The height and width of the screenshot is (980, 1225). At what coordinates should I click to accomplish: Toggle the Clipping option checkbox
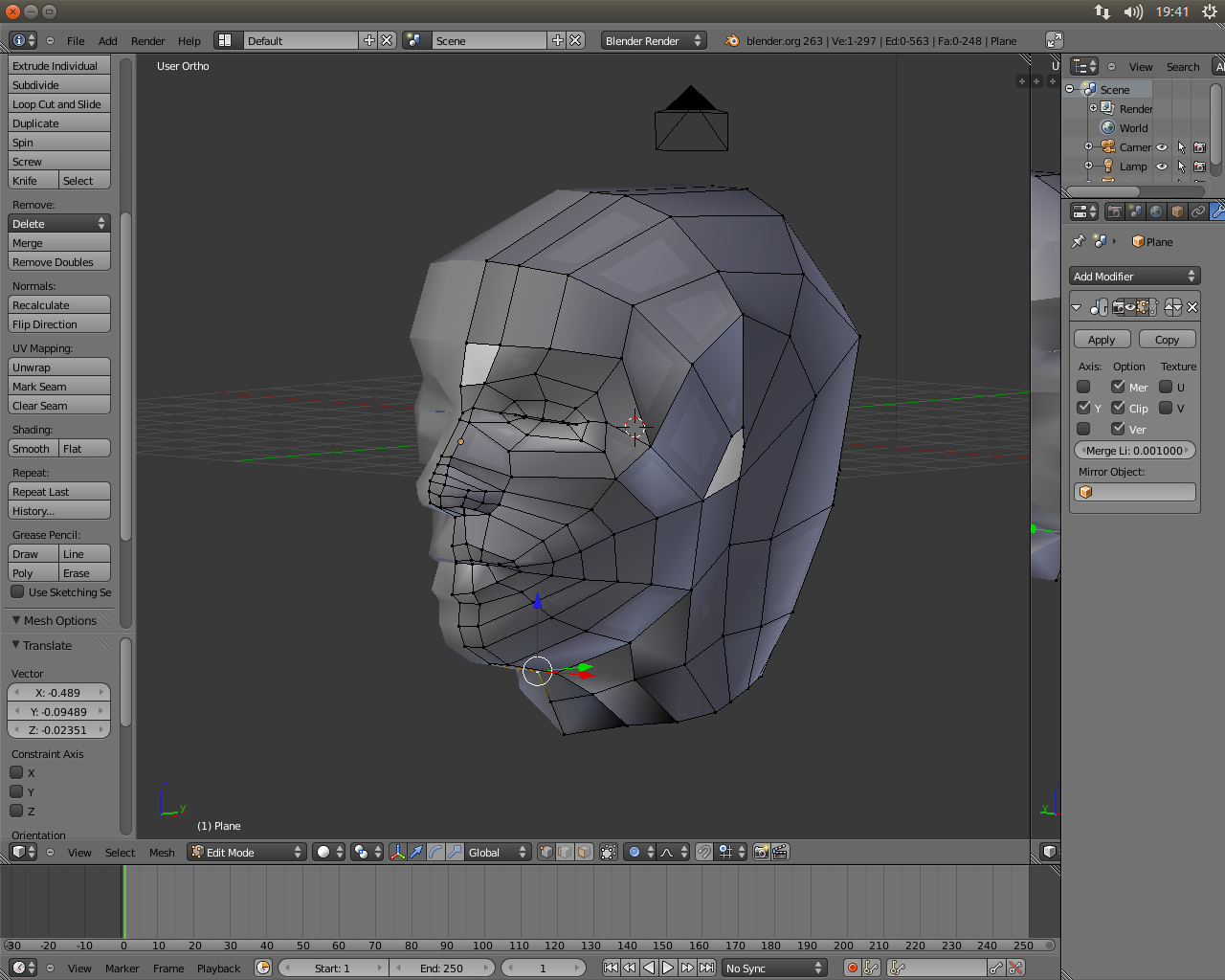click(1118, 408)
